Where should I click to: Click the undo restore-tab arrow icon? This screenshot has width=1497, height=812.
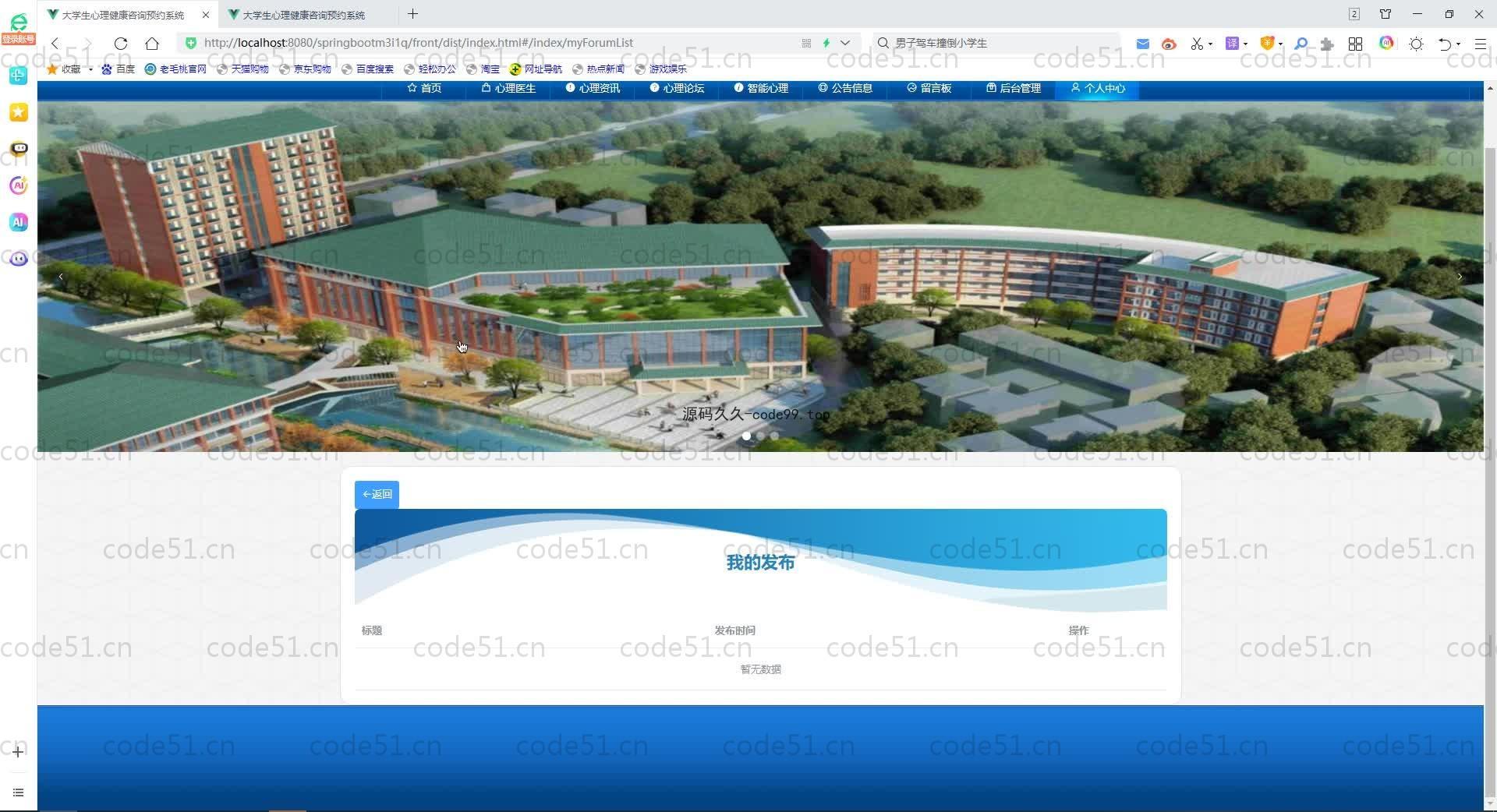point(1445,44)
